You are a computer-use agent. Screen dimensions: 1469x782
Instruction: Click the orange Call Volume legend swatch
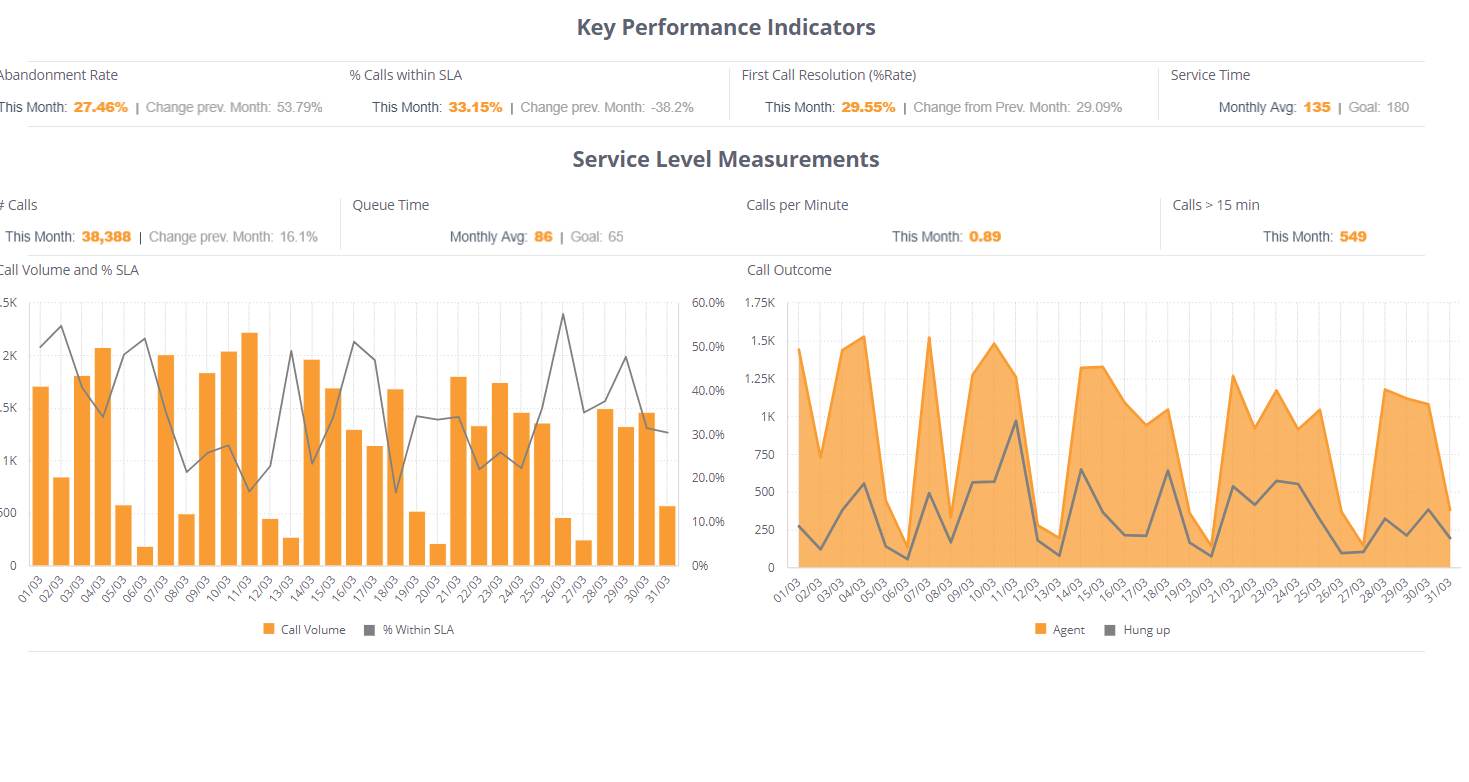click(268, 629)
